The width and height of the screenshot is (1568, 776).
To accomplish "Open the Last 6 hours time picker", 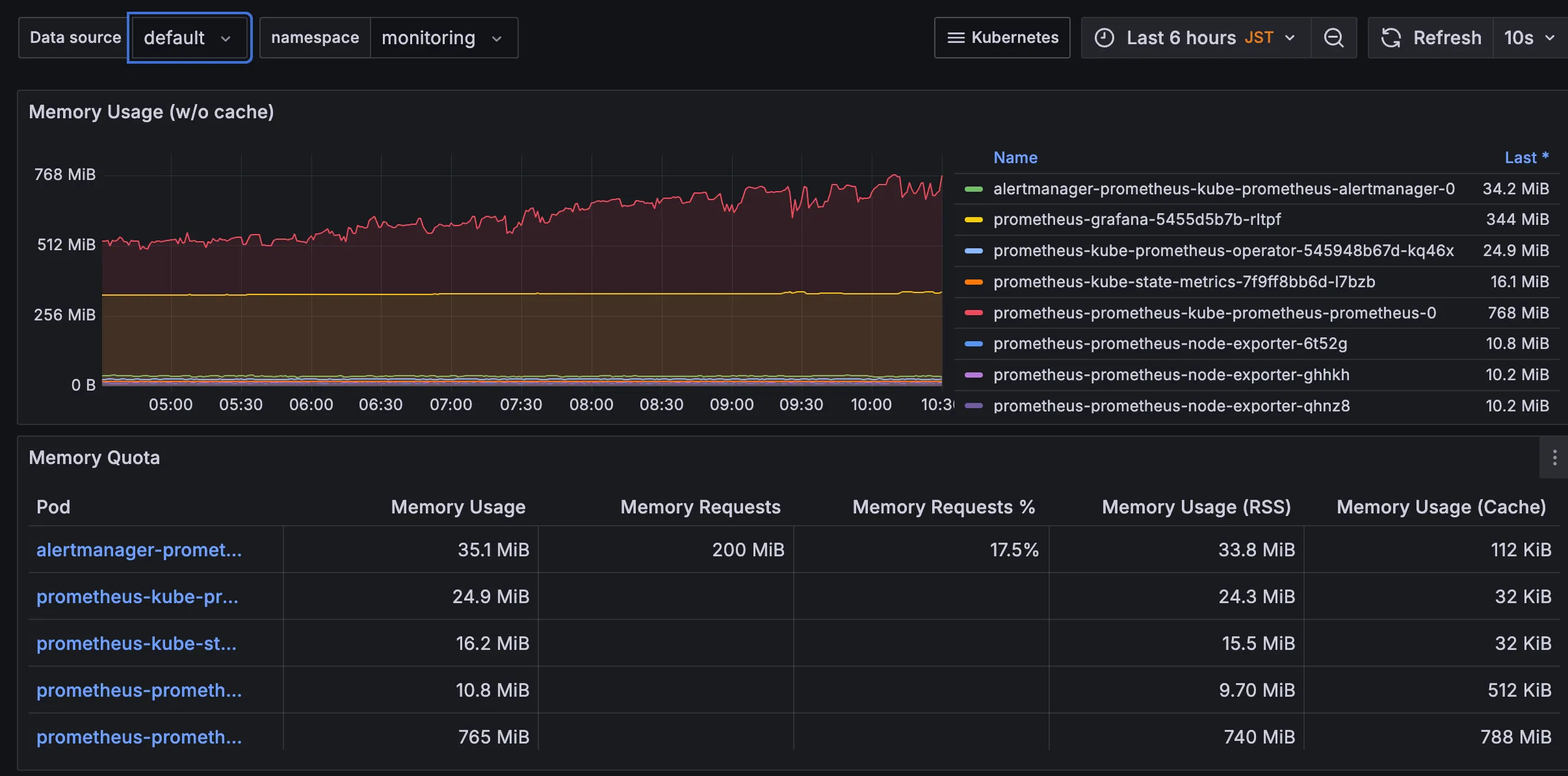I will pos(1196,38).
